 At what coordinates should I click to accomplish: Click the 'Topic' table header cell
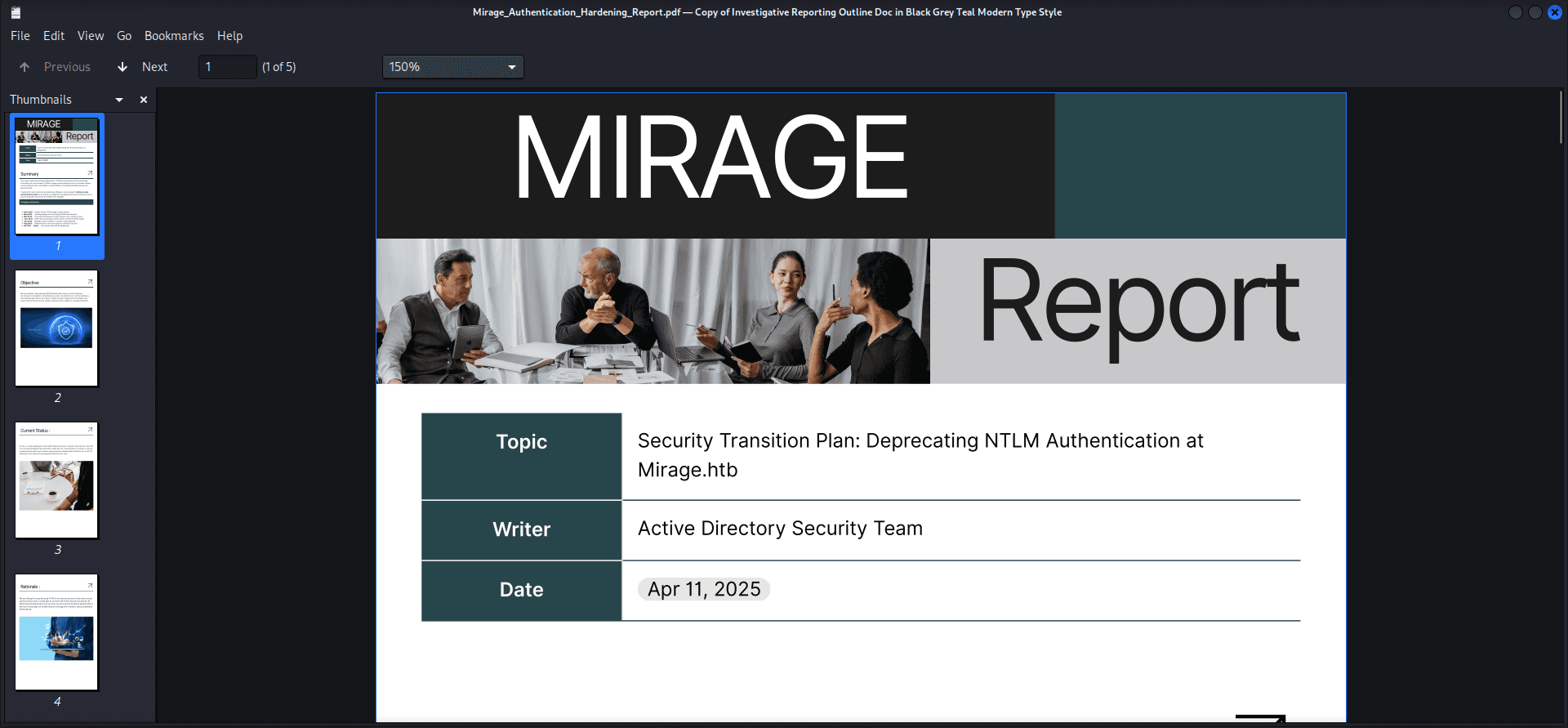tap(522, 457)
